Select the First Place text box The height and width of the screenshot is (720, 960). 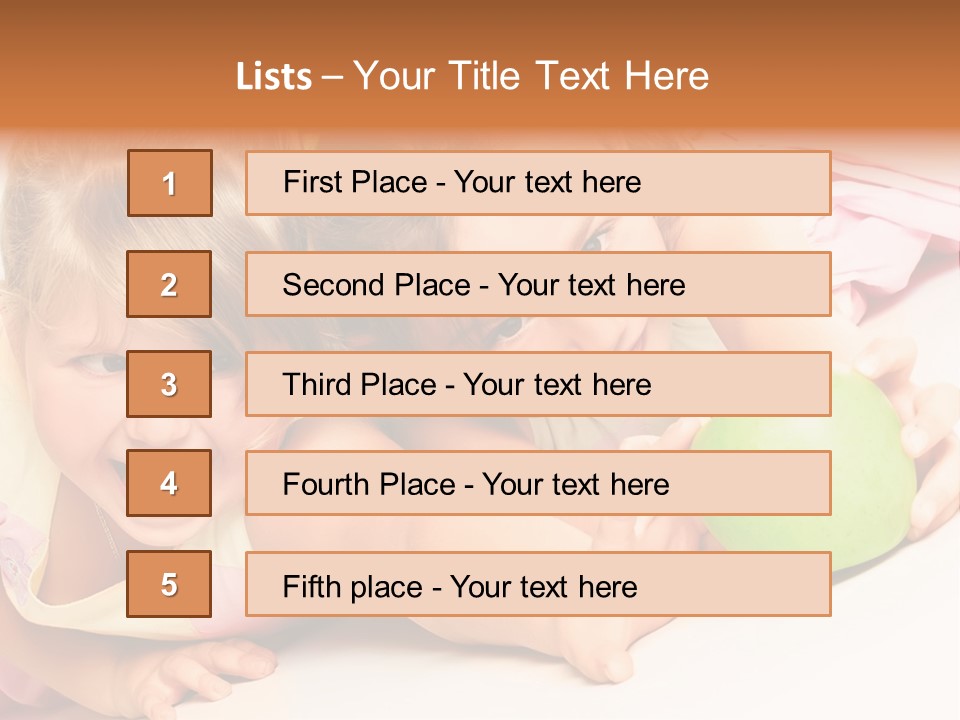click(538, 183)
